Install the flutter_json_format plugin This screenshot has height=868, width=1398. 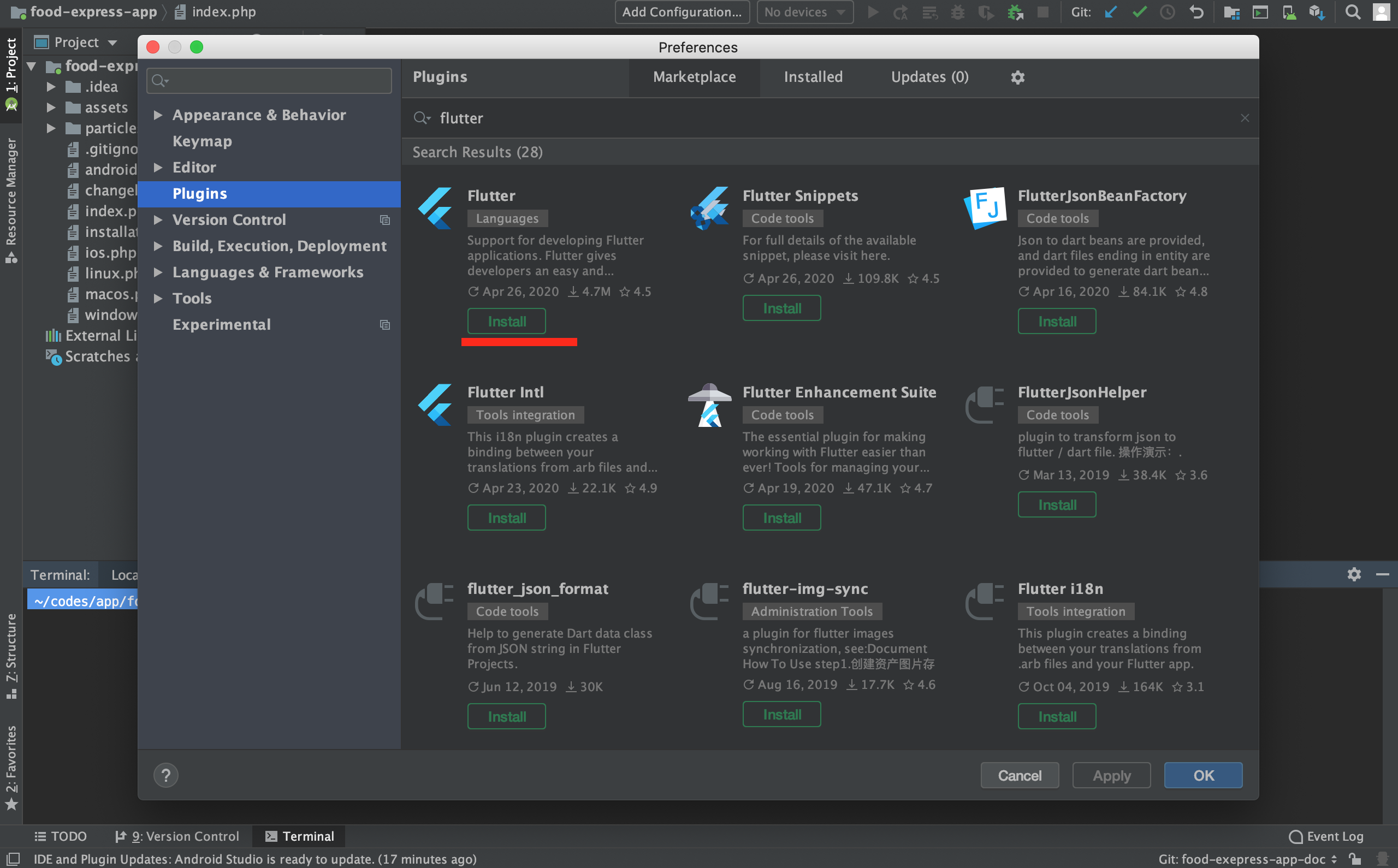[506, 716]
